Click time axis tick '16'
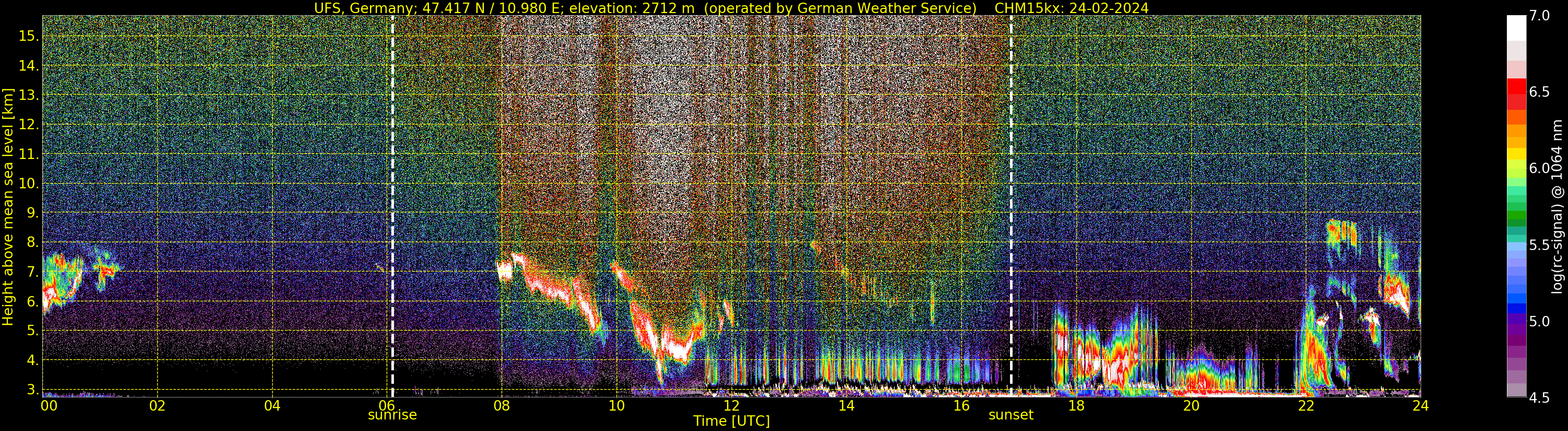 click(x=961, y=405)
